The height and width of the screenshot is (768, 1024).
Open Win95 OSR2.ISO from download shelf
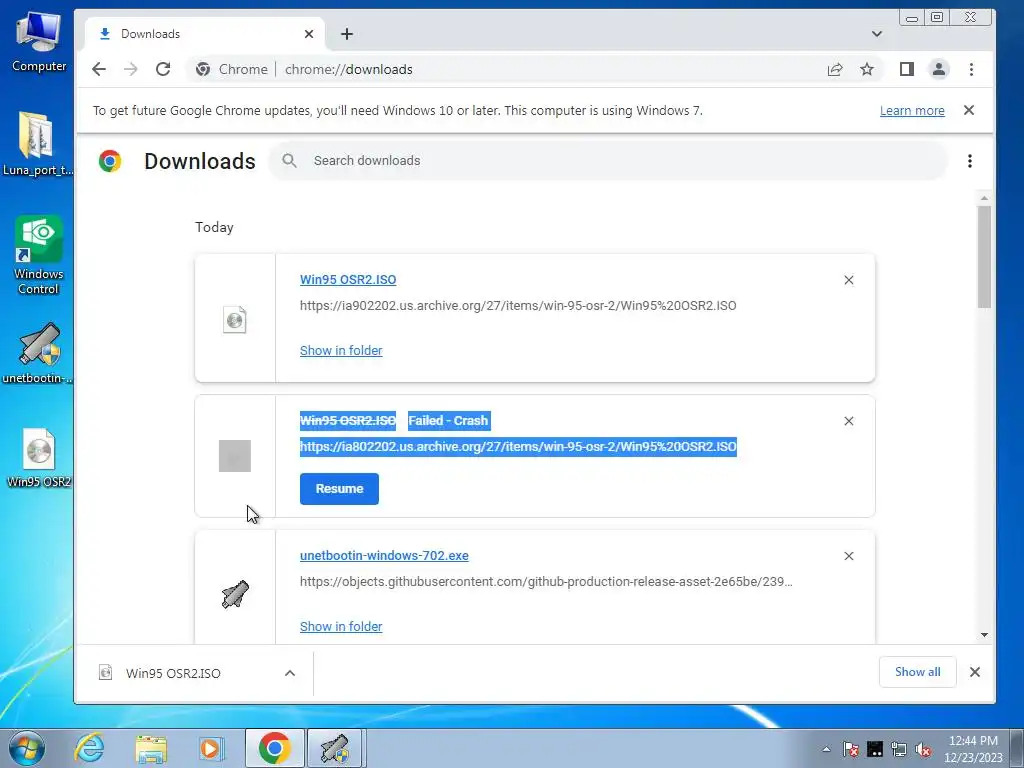click(x=173, y=673)
